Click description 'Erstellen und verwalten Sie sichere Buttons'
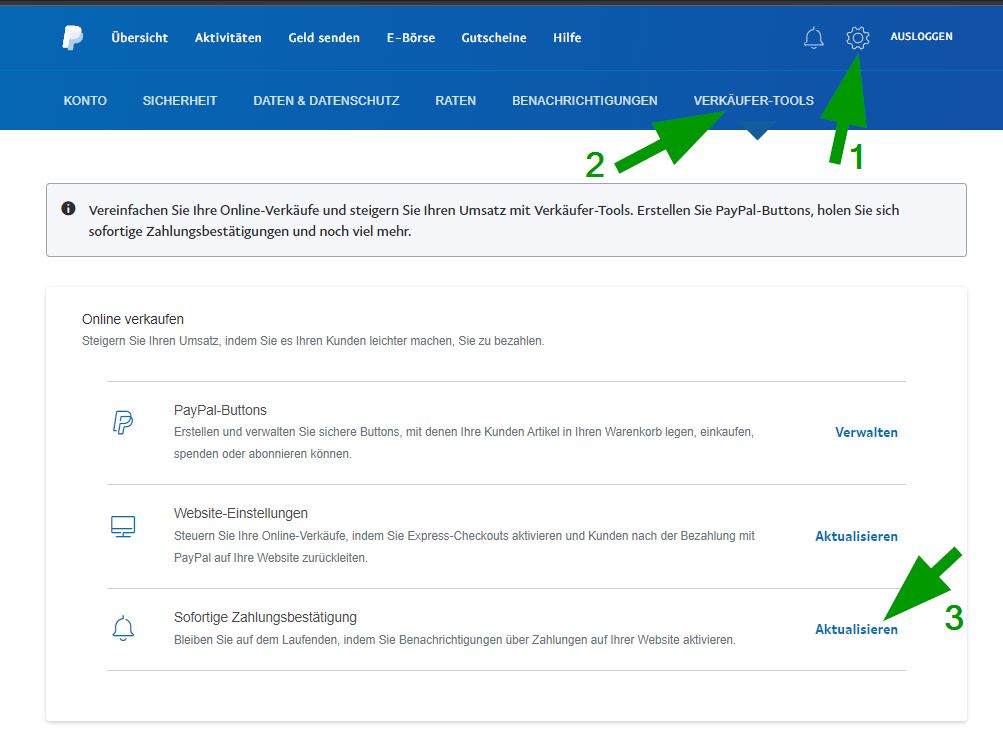 (288, 432)
